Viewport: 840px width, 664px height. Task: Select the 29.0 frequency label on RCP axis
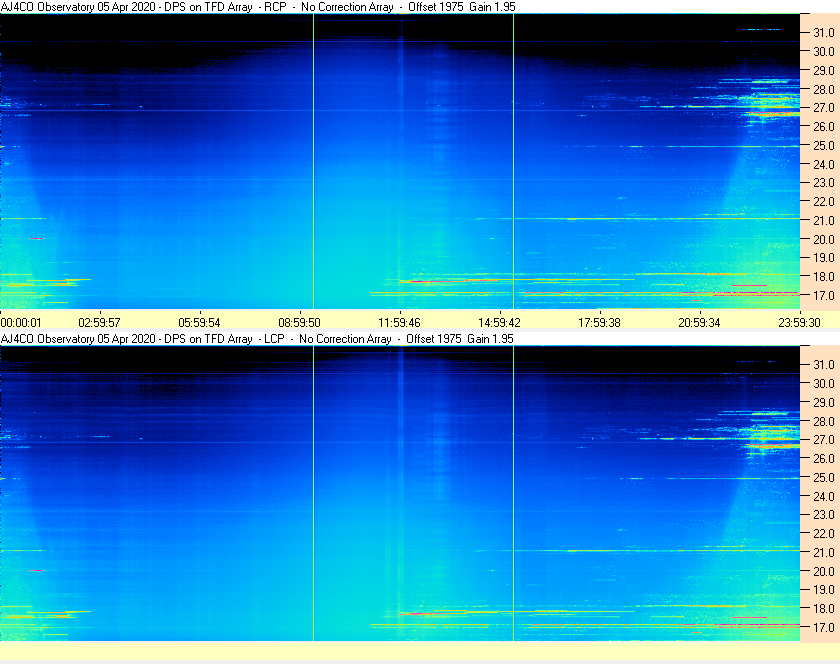click(824, 70)
